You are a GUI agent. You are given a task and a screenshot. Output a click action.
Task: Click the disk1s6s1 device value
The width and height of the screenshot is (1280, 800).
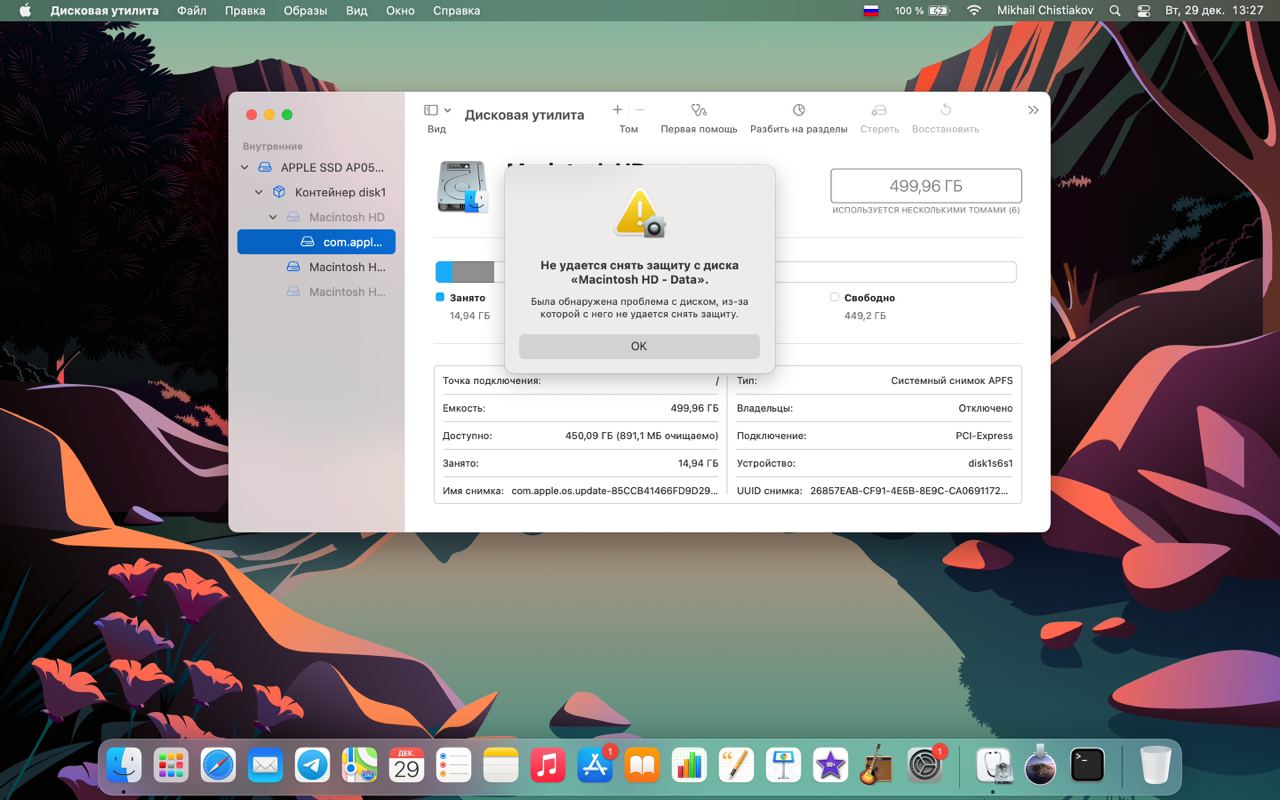(990, 464)
